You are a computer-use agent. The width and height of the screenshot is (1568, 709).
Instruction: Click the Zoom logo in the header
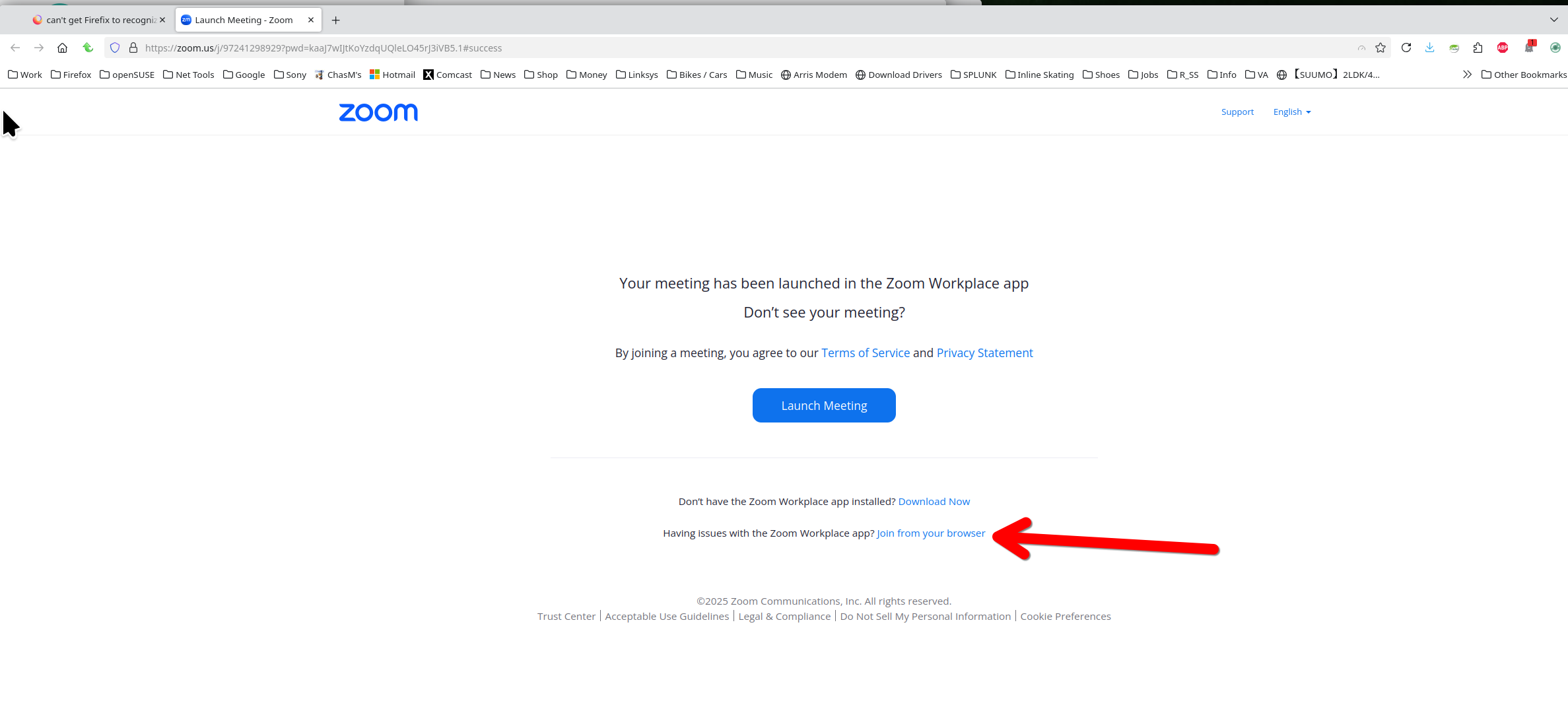pyautogui.click(x=378, y=112)
